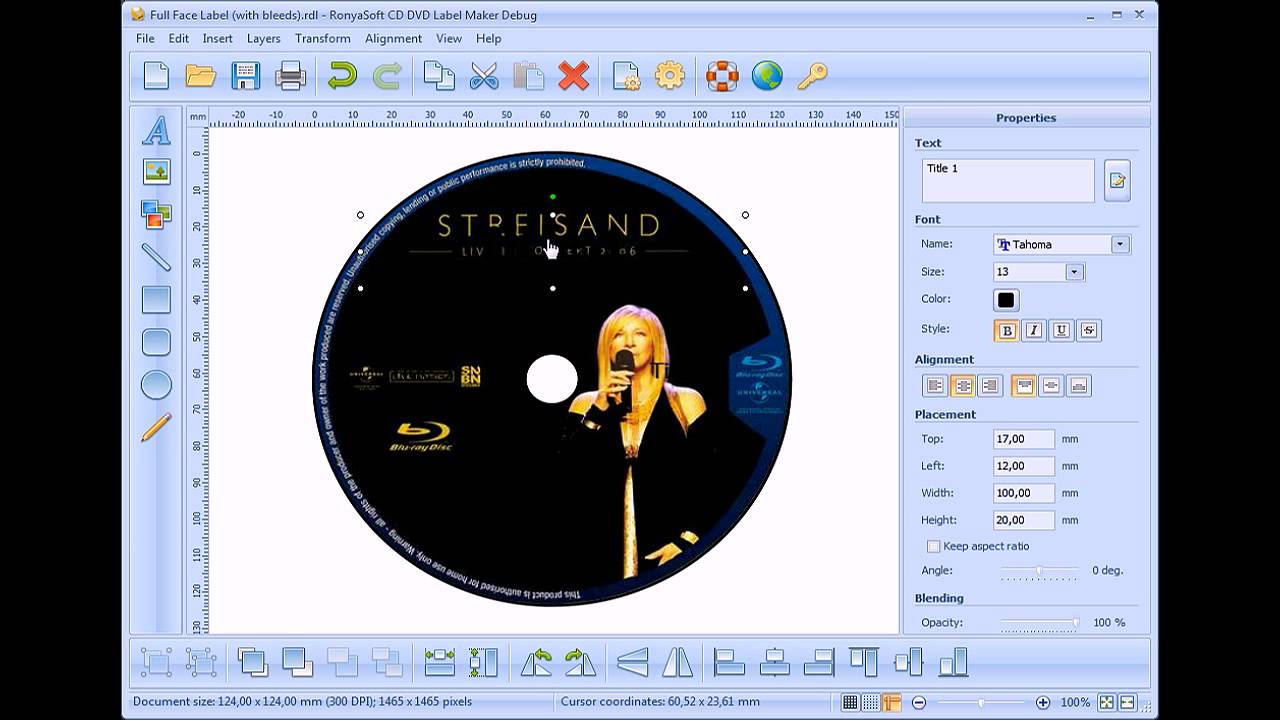Toggle rulers display in status bar
This screenshot has width=1280, height=720.
point(891,702)
